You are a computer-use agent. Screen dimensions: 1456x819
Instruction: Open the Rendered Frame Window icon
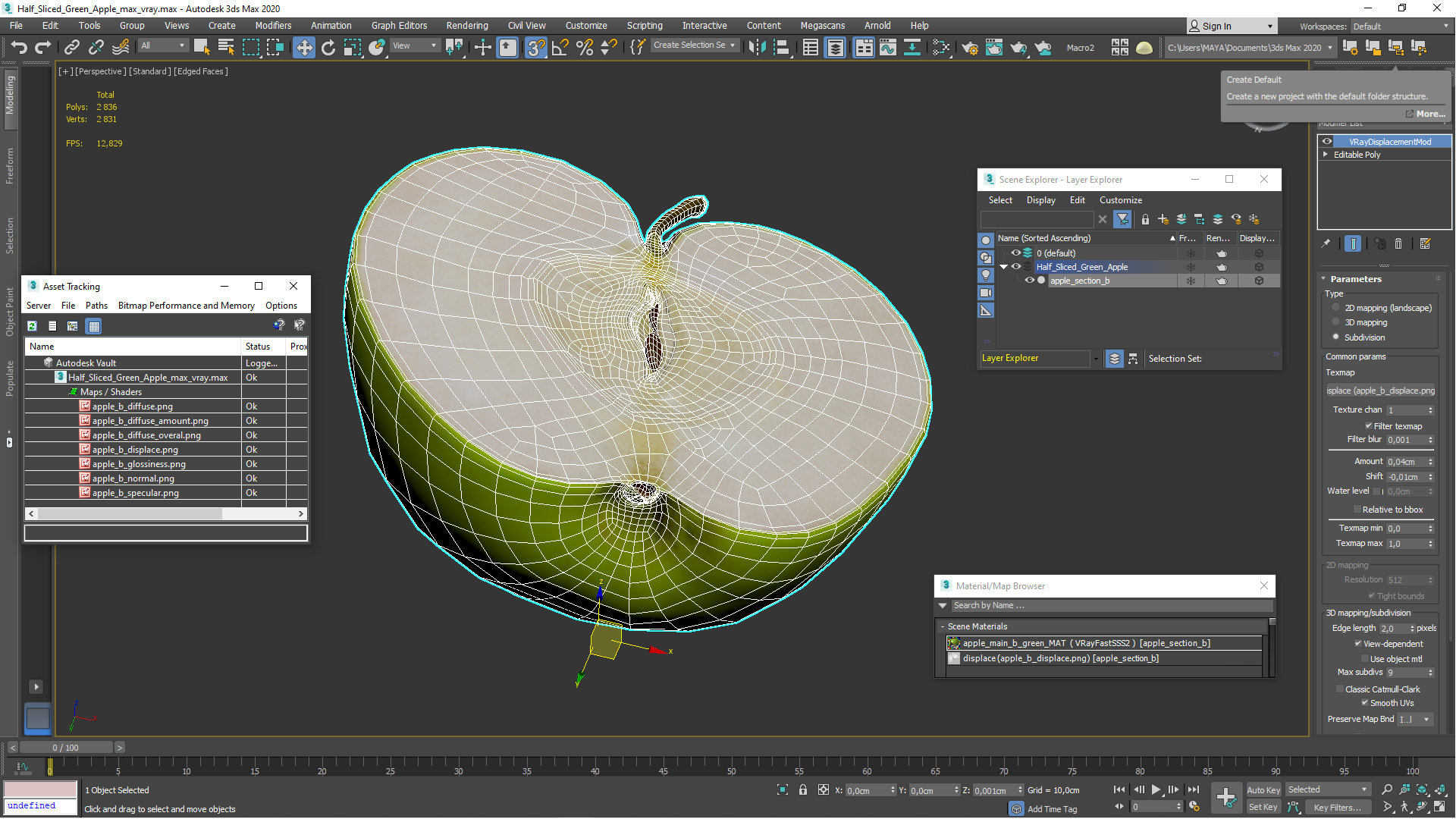tap(994, 47)
